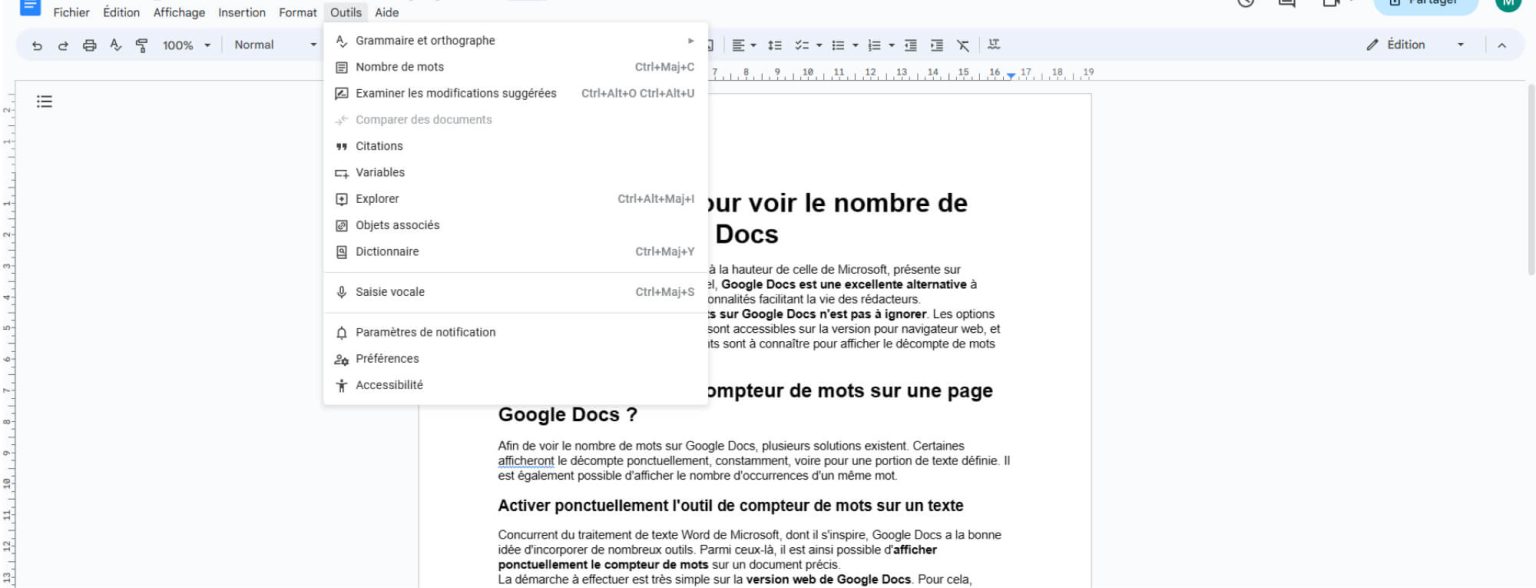The height and width of the screenshot is (588, 1536).
Task: Click the line spacing icon
Action: pyautogui.click(x=773, y=45)
